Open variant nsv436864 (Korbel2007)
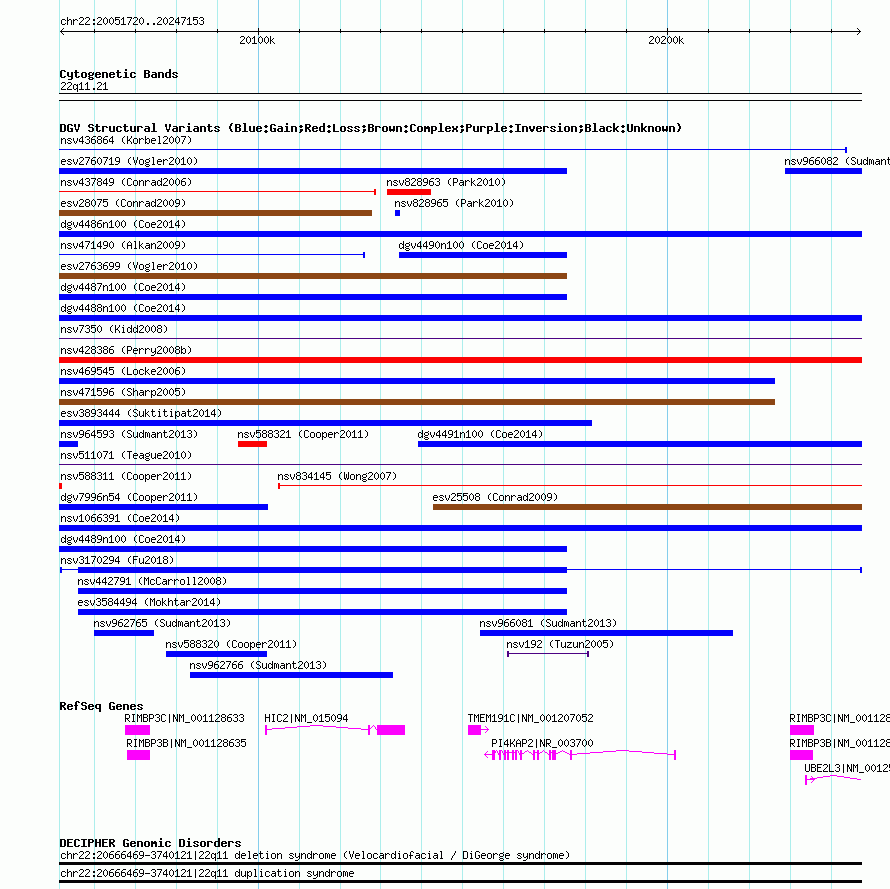This screenshot has height=889, width=890. (126, 140)
